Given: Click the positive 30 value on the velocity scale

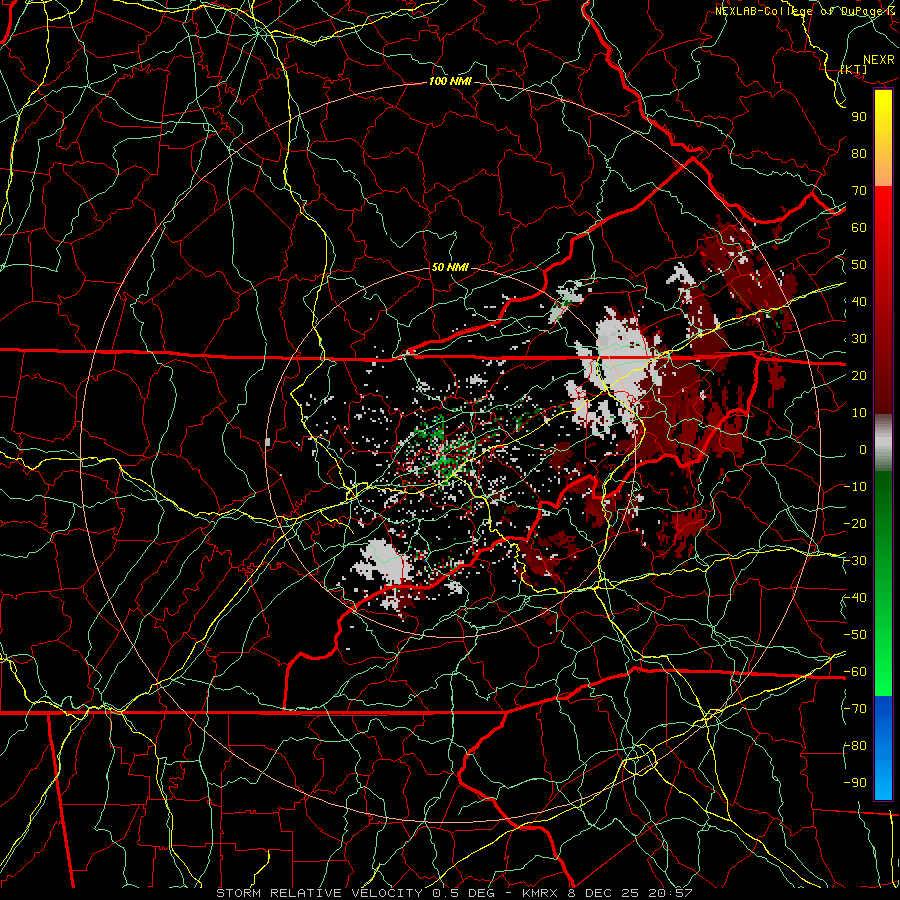Looking at the screenshot, I should coord(859,339).
